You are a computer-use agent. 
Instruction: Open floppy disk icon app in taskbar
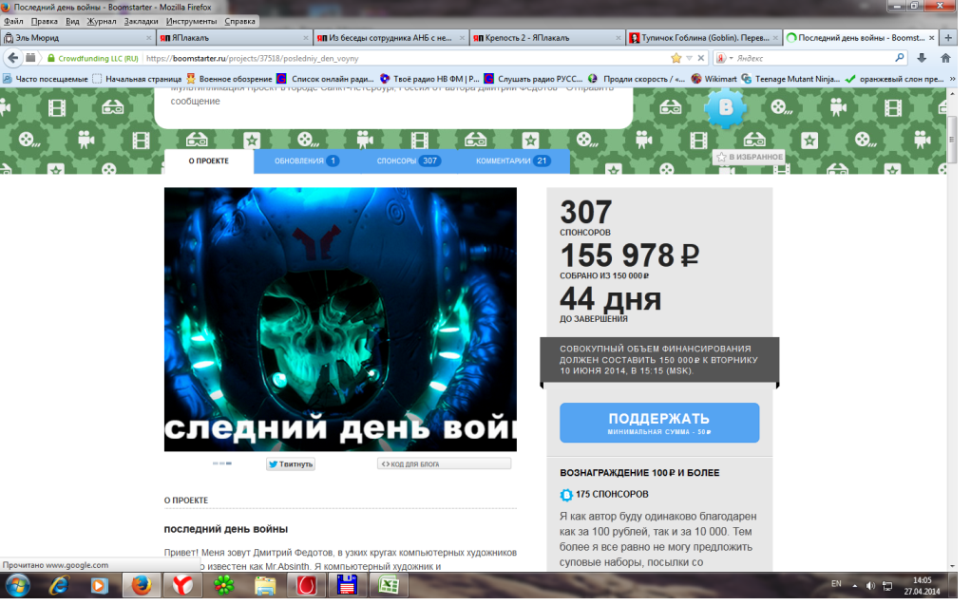(347, 585)
